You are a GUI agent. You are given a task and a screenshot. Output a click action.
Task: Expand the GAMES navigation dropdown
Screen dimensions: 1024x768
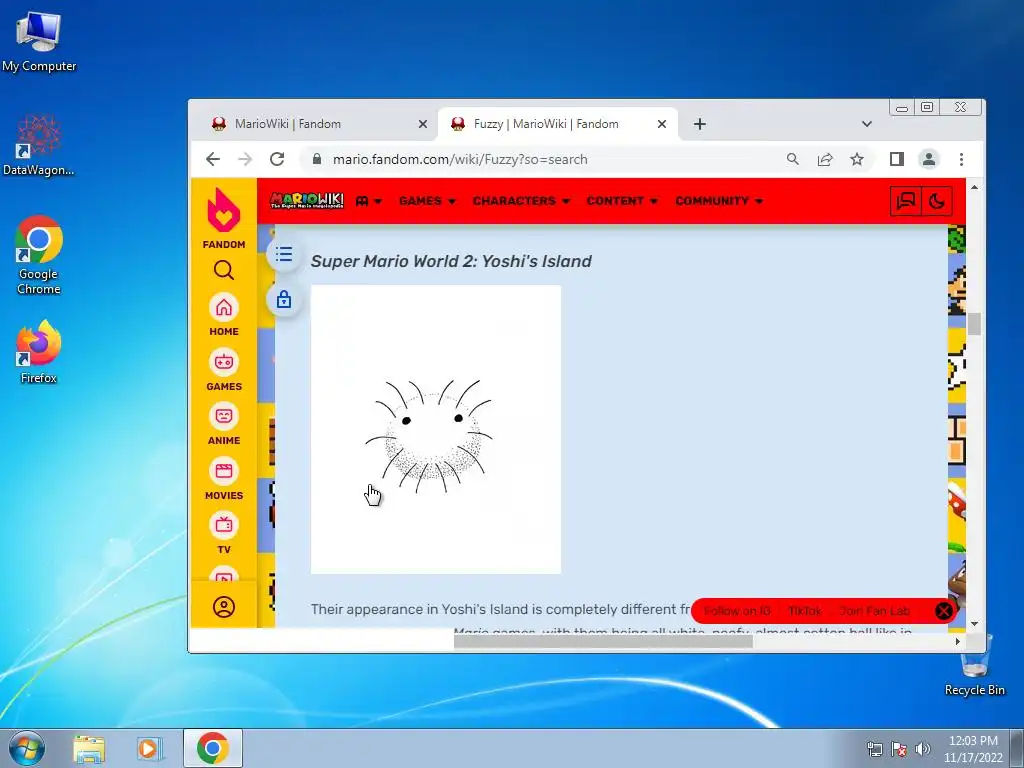(x=427, y=201)
